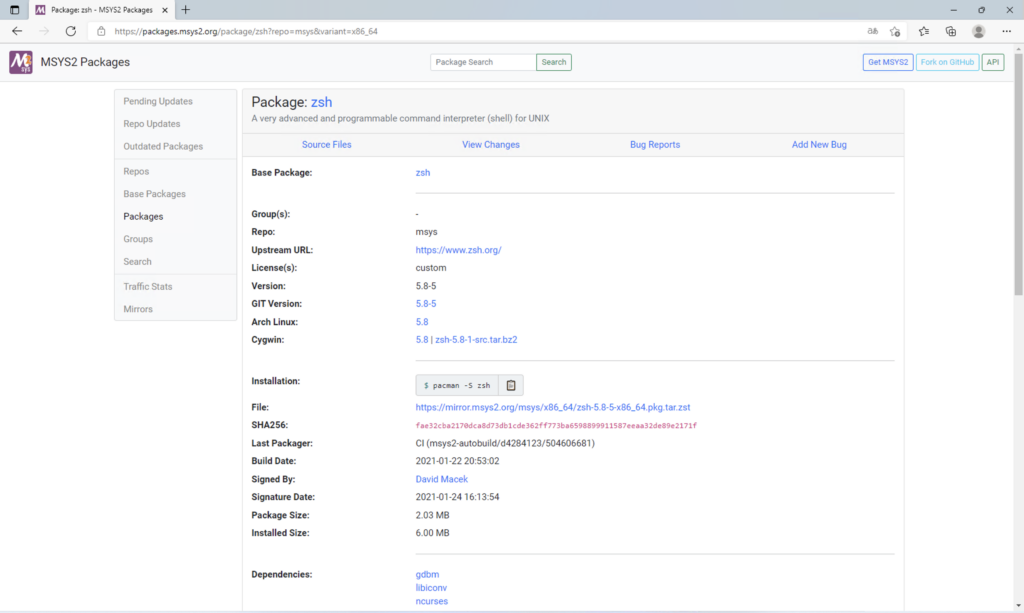Click the API button
Screen dimensions: 1024x613
coord(993,62)
